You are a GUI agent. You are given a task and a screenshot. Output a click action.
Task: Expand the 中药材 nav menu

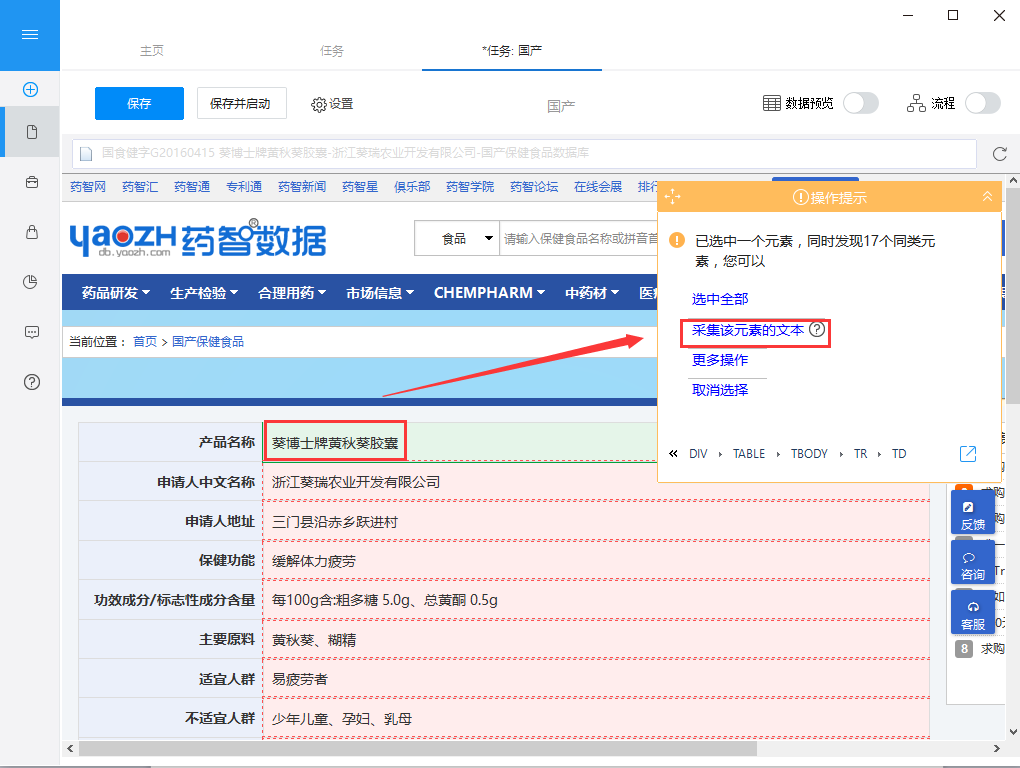[x=592, y=293]
